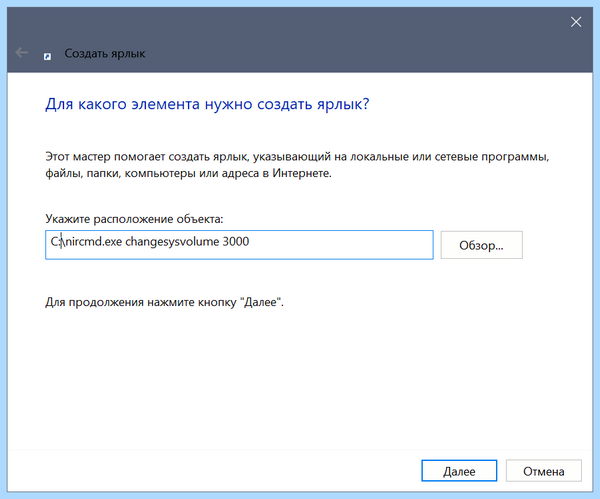600x499 pixels.
Task: Click the description paragraph starting 'Этот мастер помогает'
Action: click(297, 165)
